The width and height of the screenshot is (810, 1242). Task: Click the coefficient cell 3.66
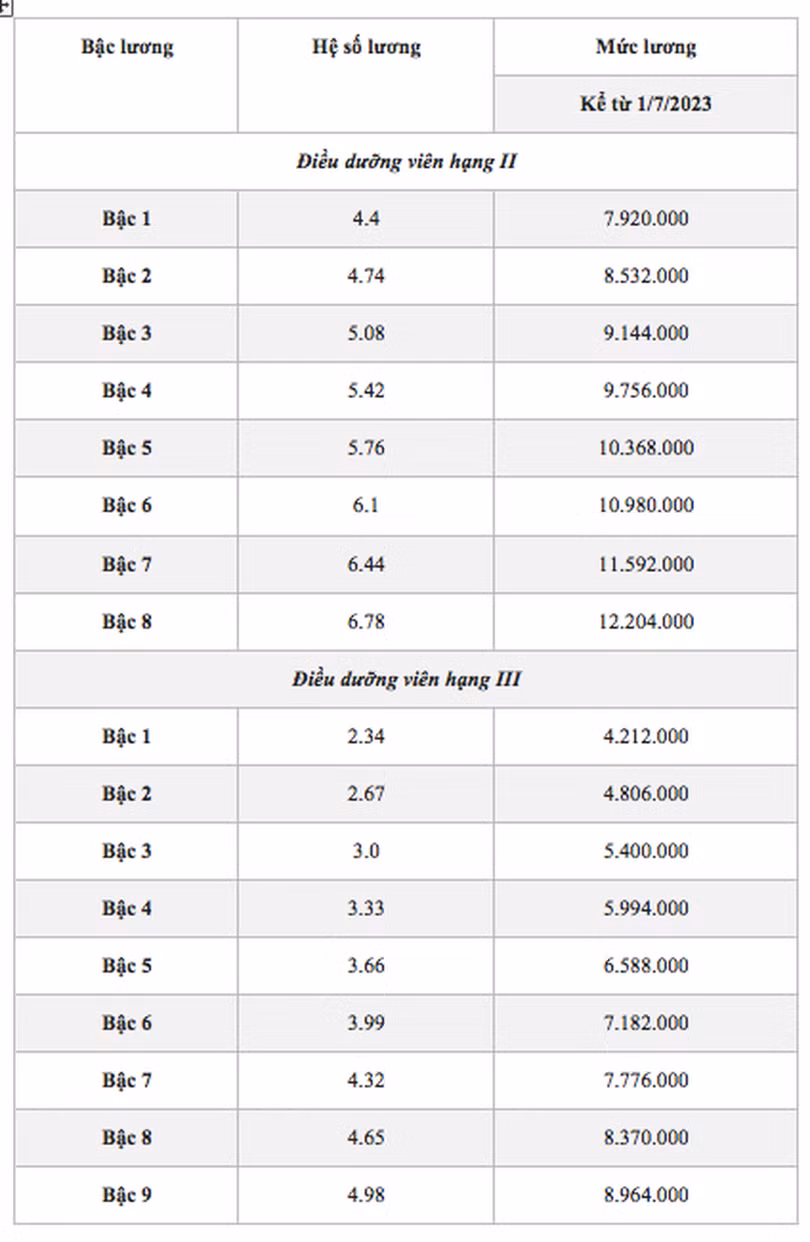[366, 966]
